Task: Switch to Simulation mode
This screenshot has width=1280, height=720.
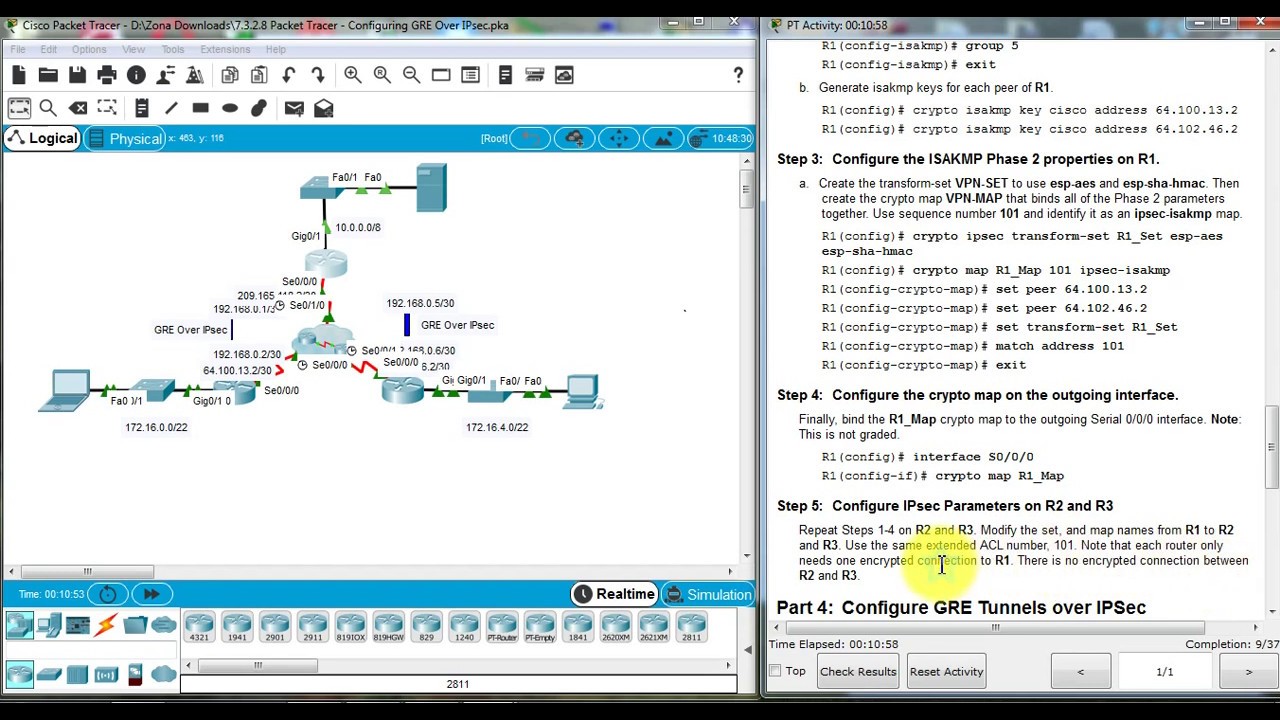Action: [707, 594]
